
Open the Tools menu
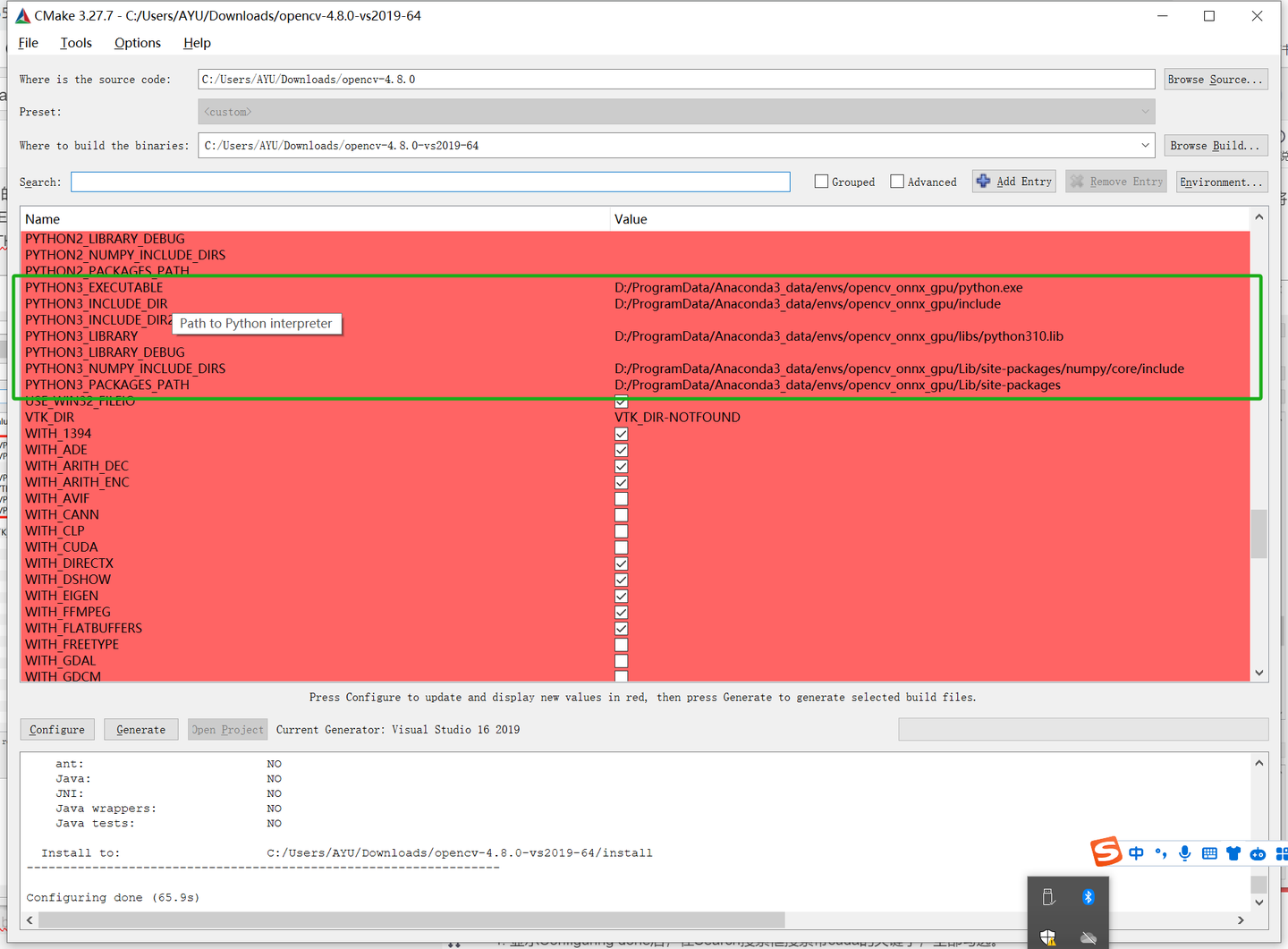point(75,42)
